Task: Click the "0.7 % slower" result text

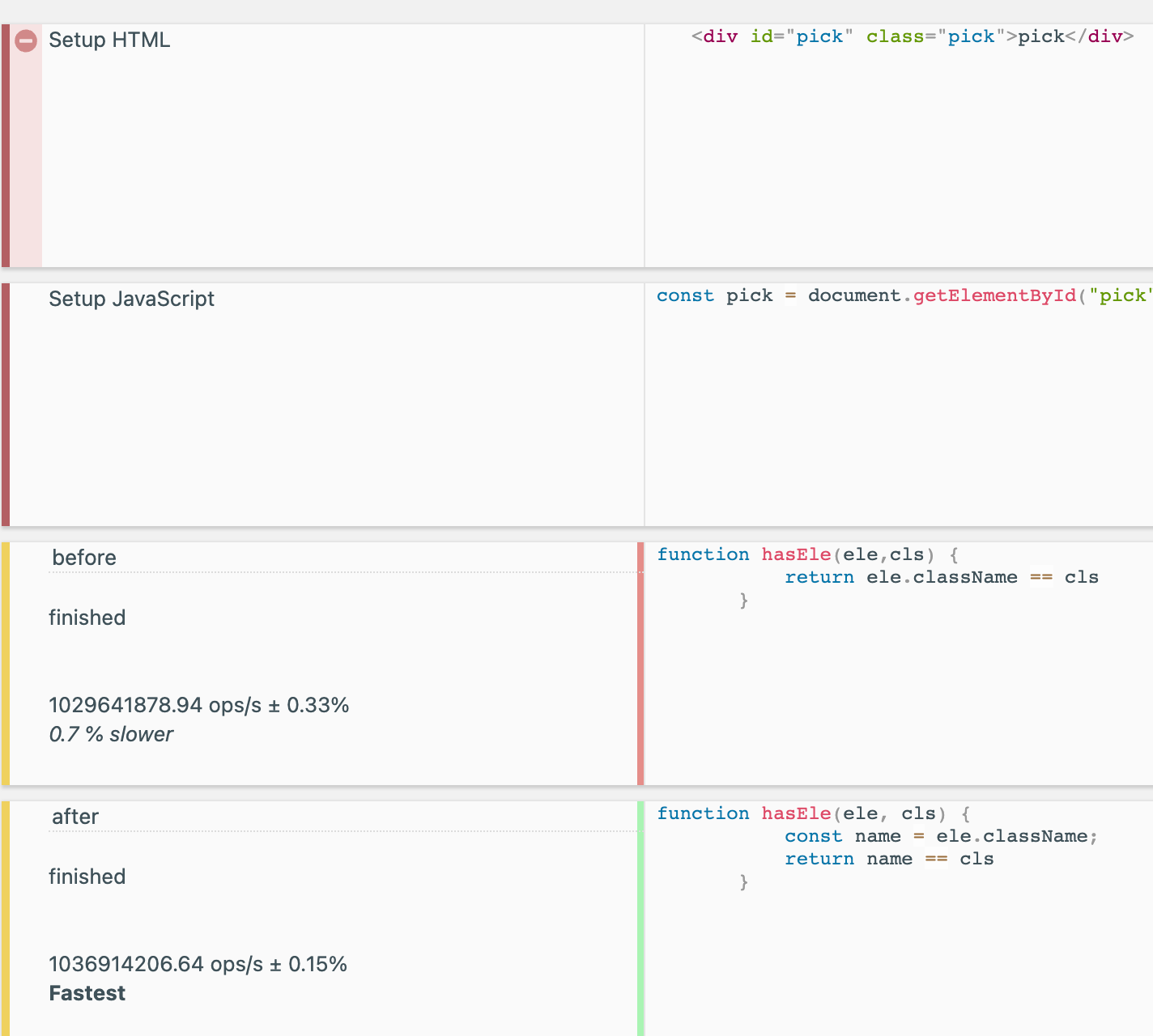Action: point(111,734)
